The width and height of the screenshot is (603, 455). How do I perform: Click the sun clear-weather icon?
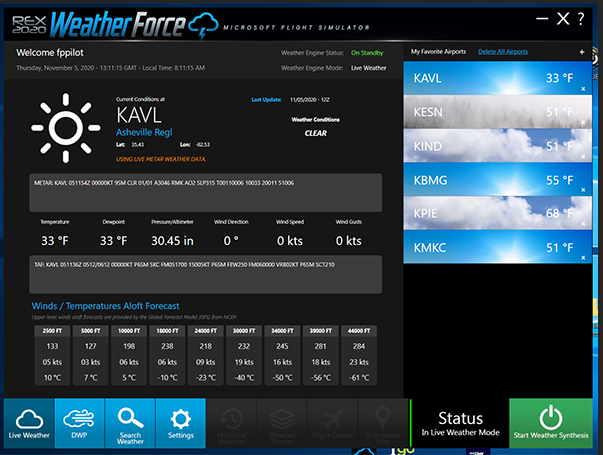pyautogui.click(x=66, y=128)
